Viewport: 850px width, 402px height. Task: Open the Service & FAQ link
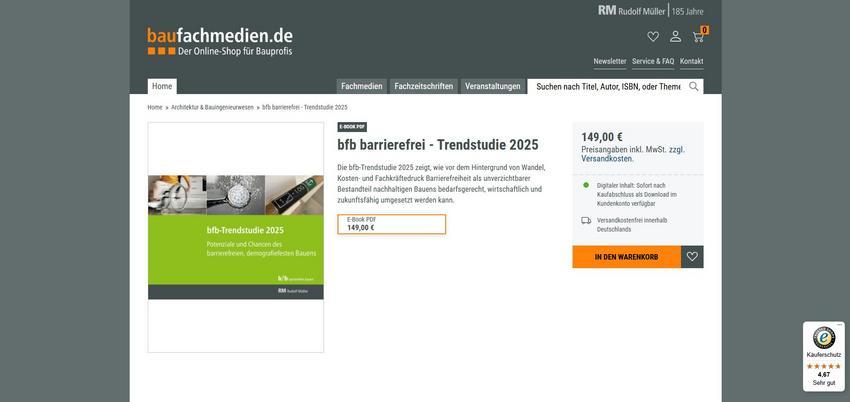tap(653, 61)
